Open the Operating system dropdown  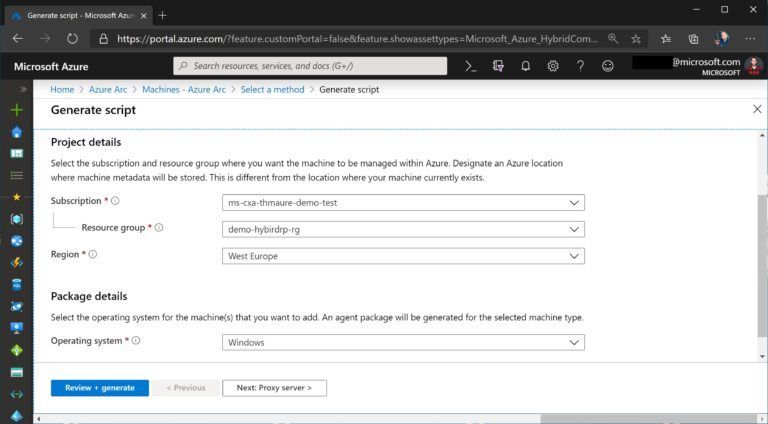tap(403, 342)
